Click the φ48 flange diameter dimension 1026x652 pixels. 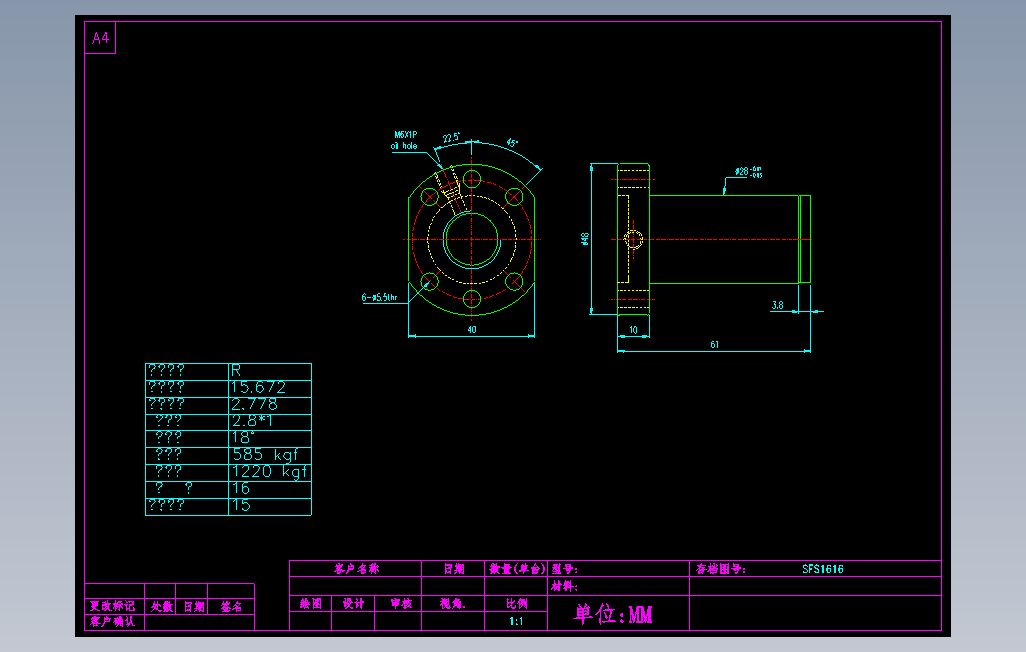coord(585,239)
